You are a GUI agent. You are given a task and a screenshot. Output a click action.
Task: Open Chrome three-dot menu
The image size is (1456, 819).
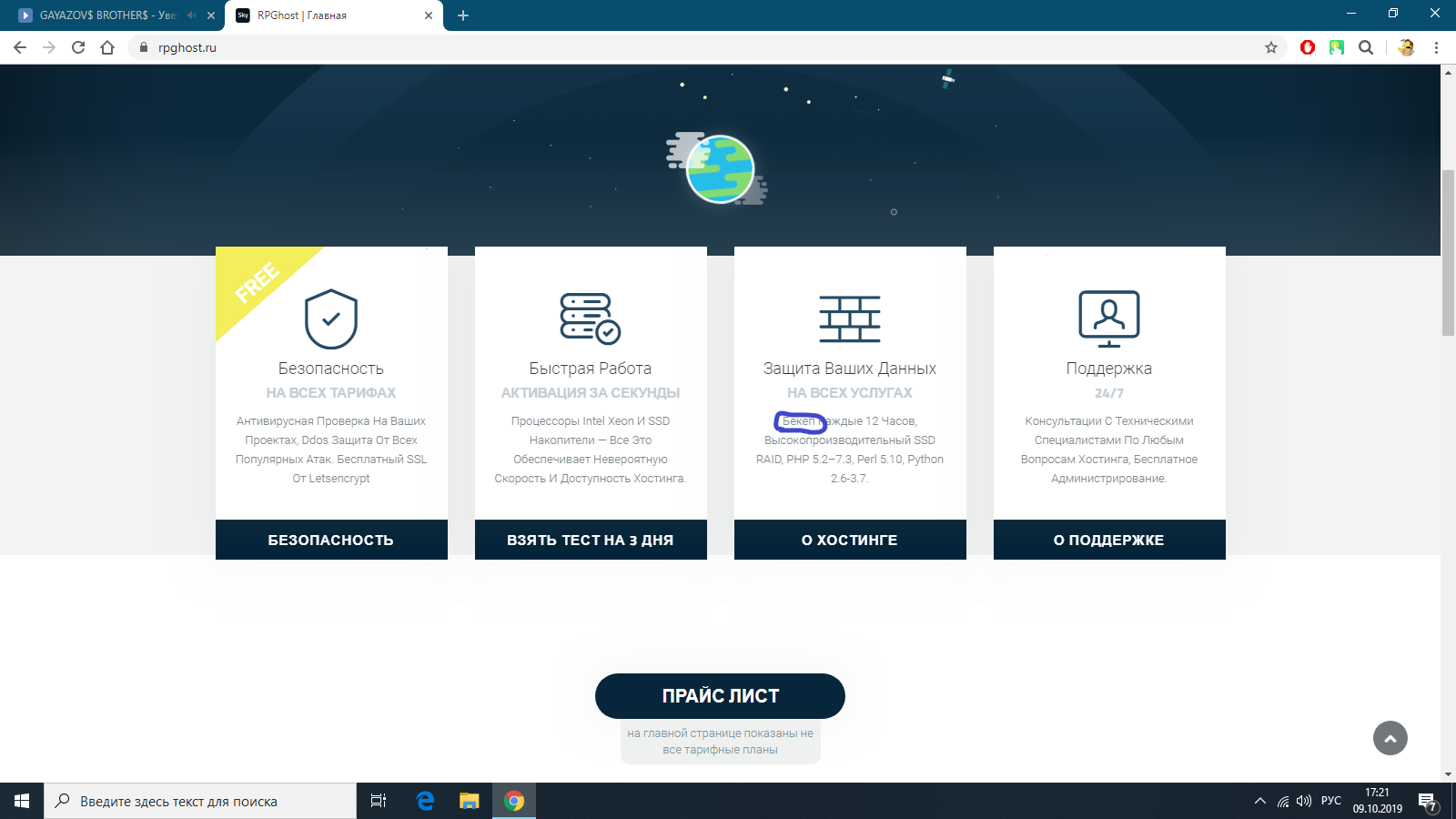1436,47
